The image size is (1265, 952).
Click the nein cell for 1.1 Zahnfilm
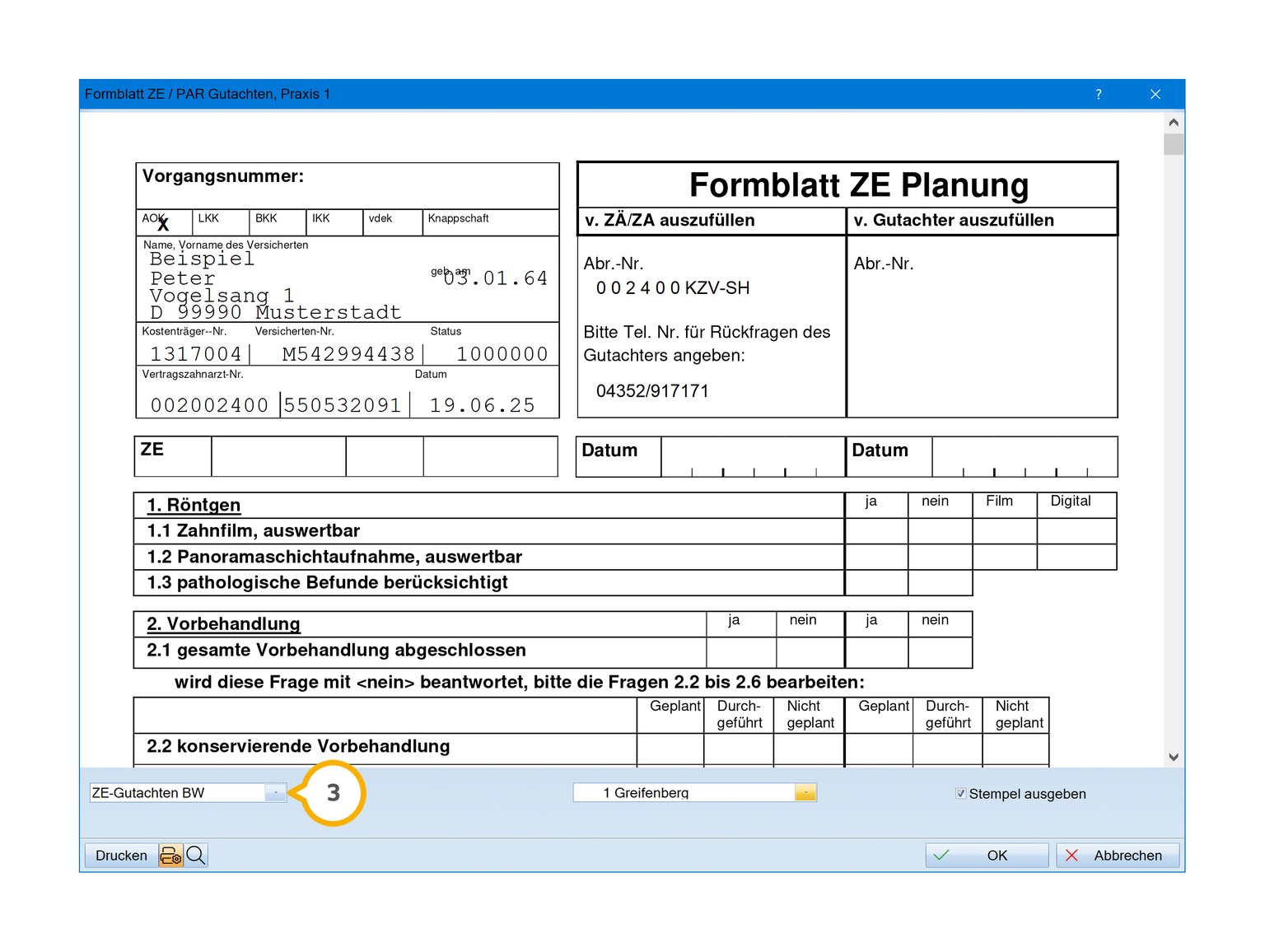tap(941, 531)
